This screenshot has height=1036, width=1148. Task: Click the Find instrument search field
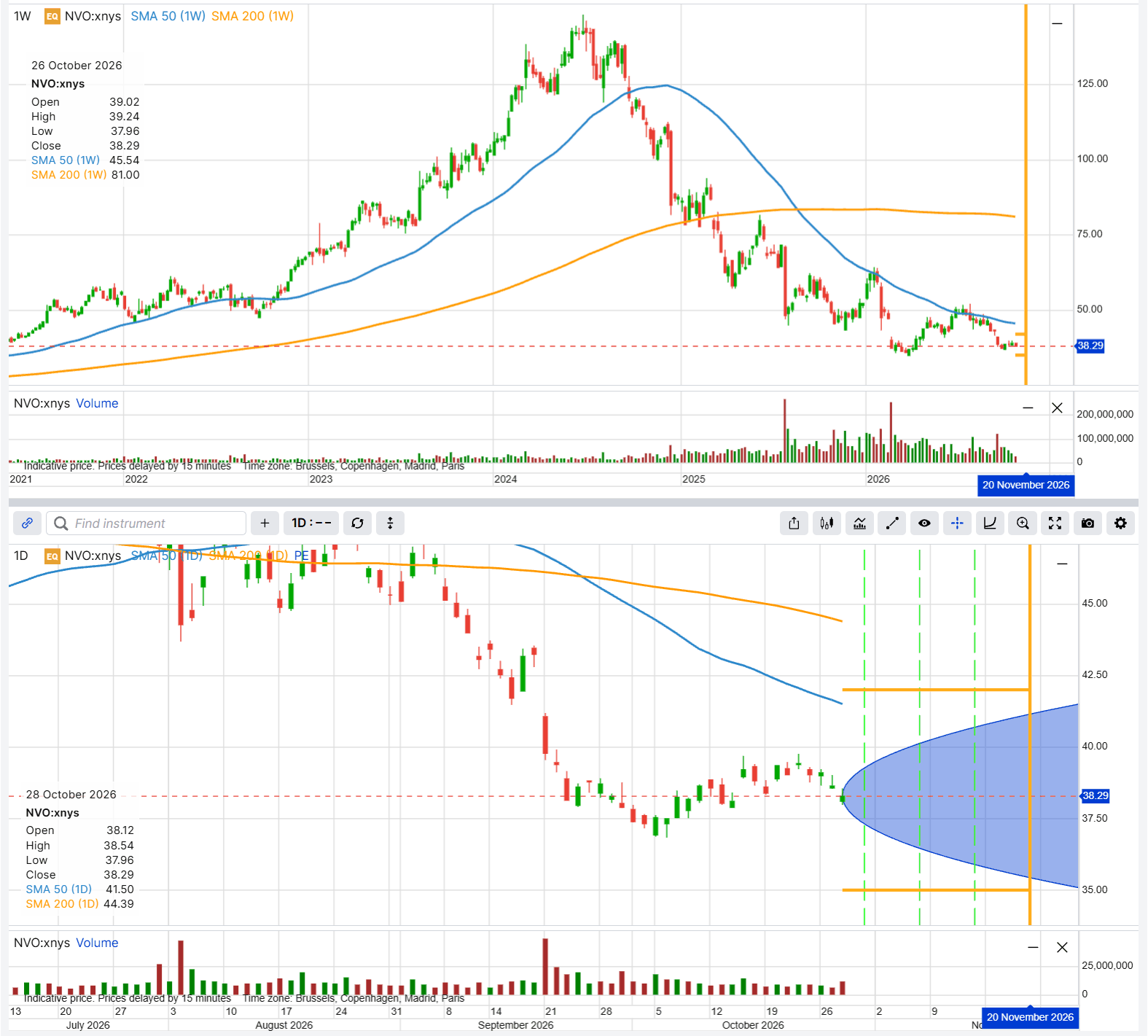pyautogui.click(x=147, y=523)
